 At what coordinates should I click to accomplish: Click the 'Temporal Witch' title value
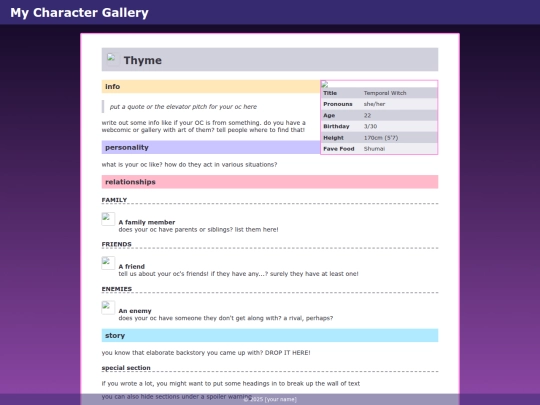[385, 93]
